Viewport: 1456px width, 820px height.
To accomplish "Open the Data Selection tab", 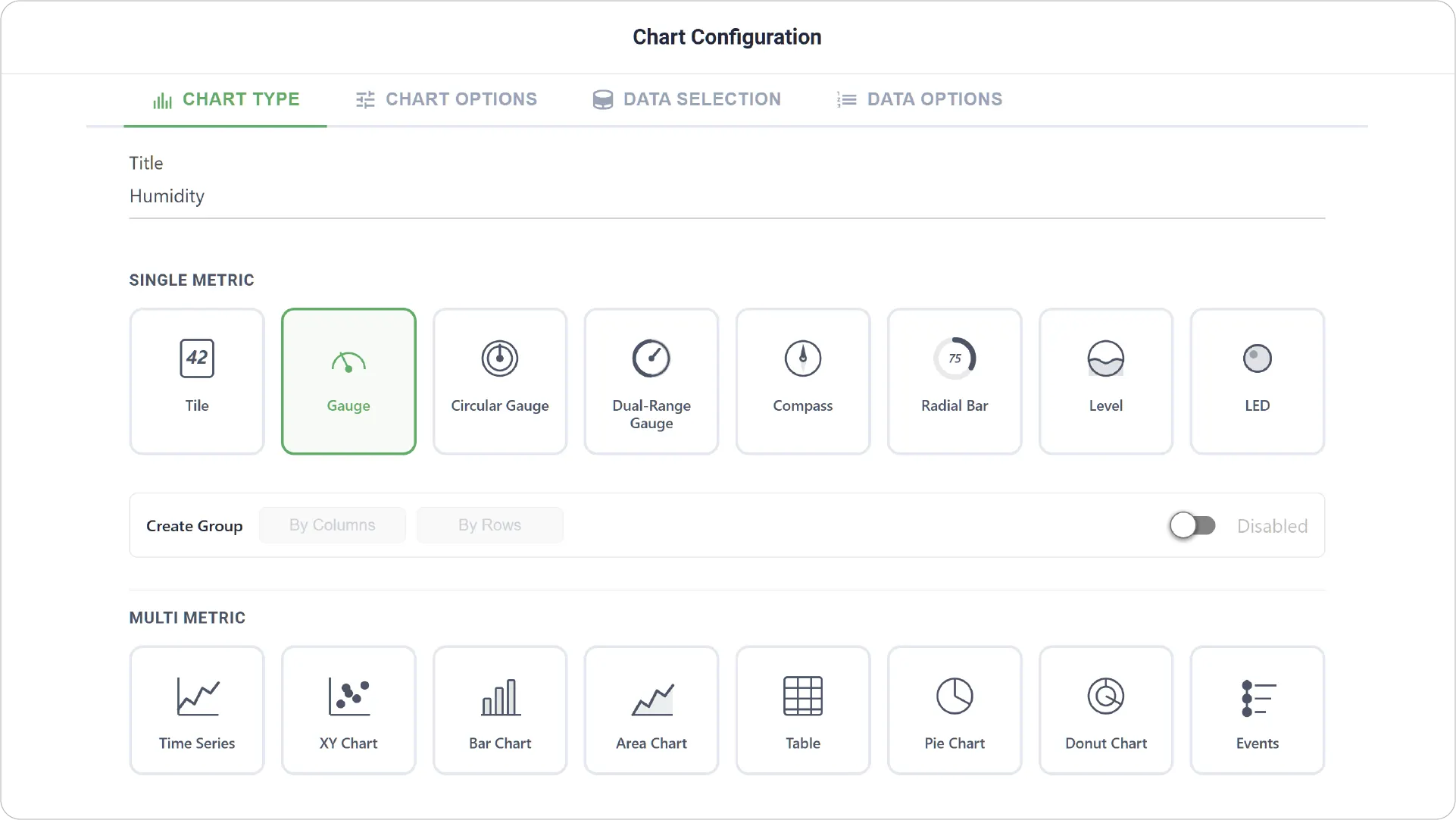I will (686, 99).
